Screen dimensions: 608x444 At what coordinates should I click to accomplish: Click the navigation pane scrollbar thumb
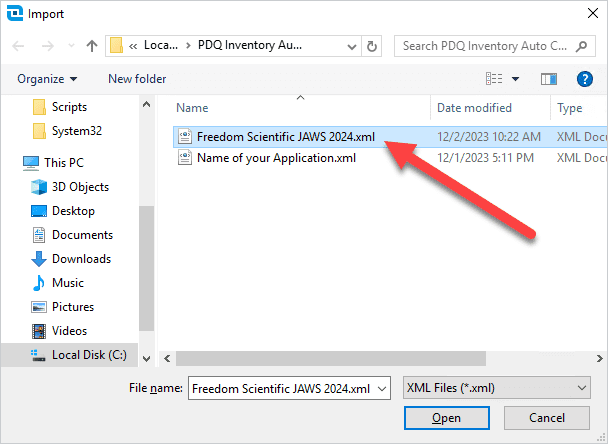click(x=147, y=268)
